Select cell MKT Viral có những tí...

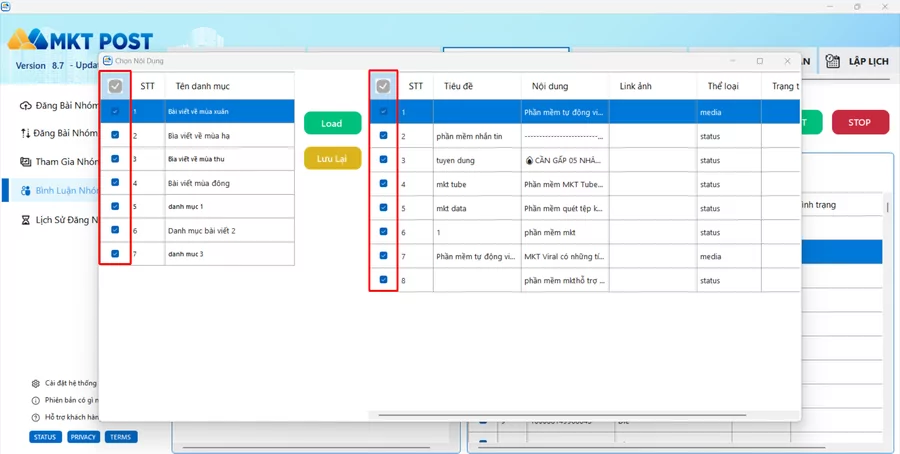(565, 256)
